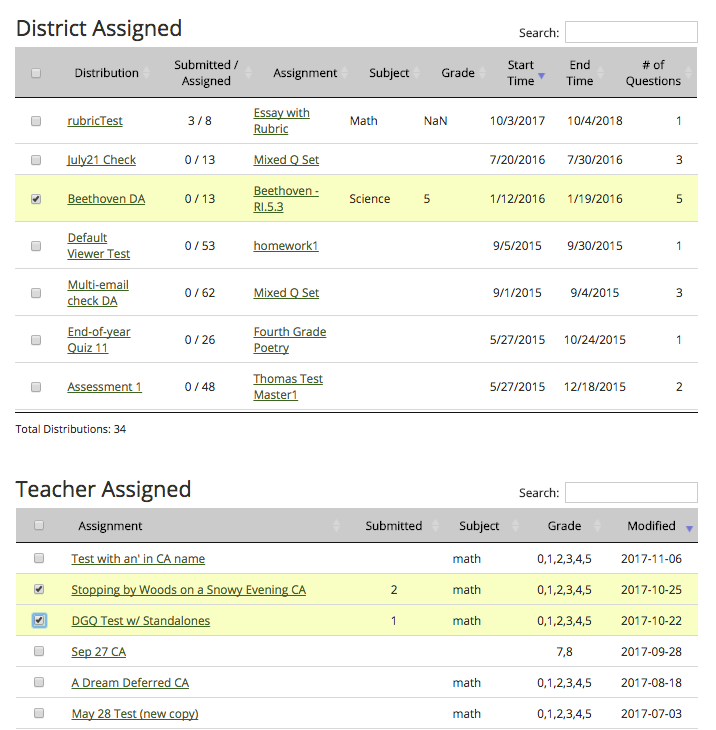The height and width of the screenshot is (730, 716).
Task: Open the Sep 27 CA link
Action: [99, 652]
